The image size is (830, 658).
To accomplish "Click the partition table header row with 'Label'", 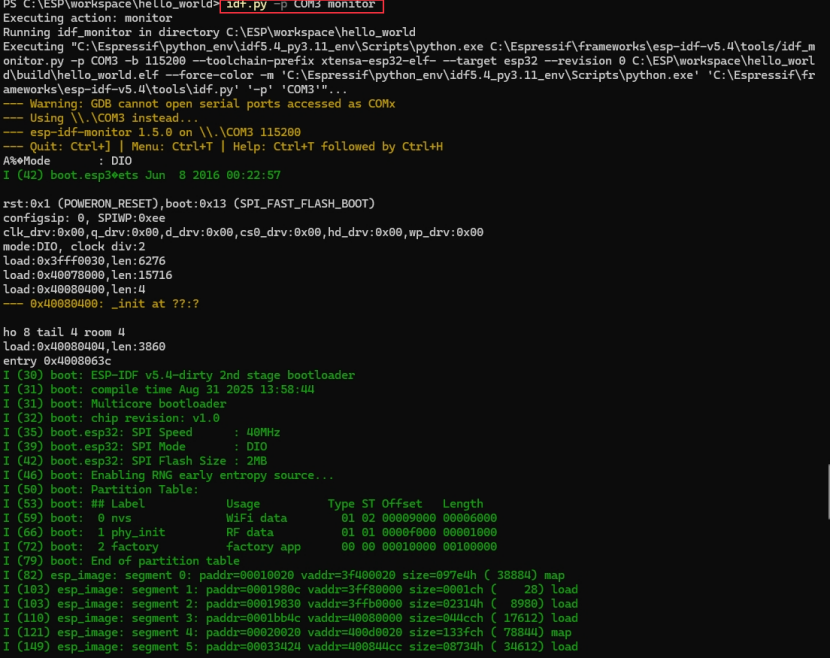I will coord(243,504).
